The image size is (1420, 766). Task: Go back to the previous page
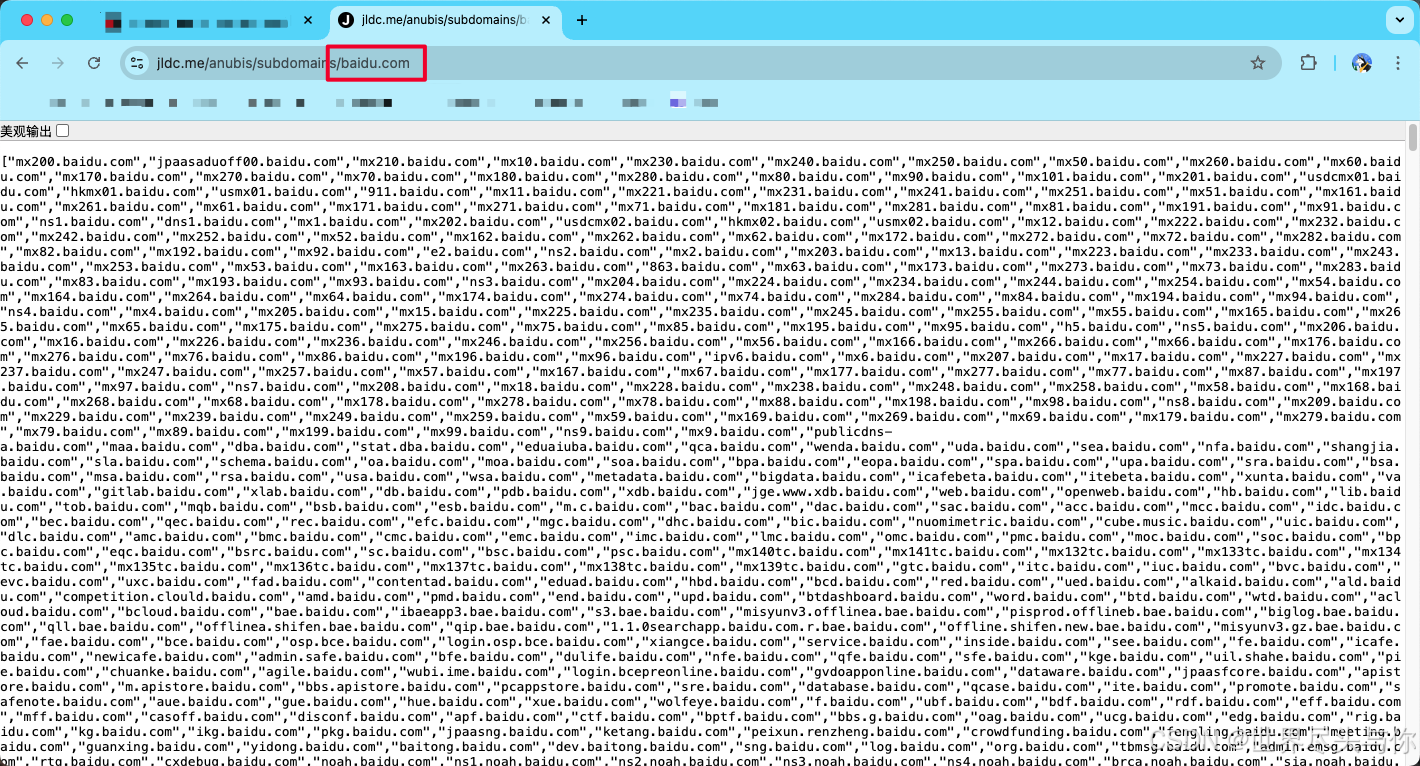(22, 63)
